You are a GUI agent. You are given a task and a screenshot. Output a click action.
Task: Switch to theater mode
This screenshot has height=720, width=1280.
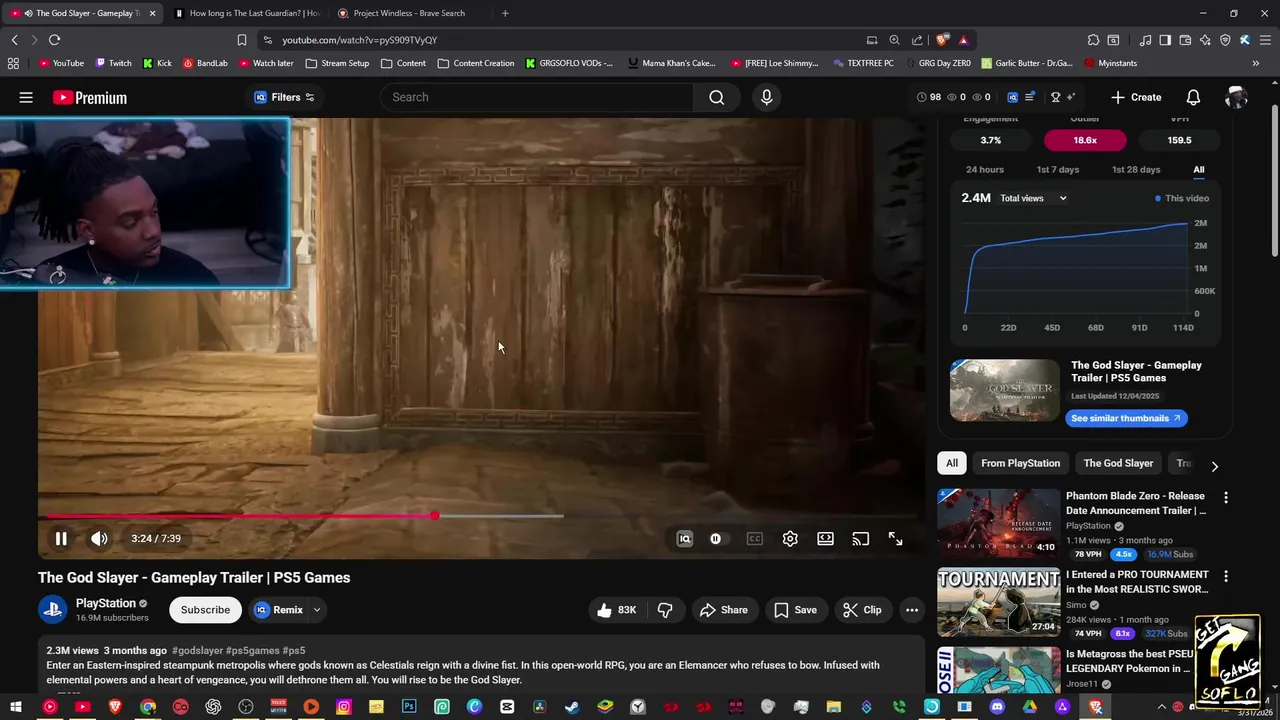coord(825,538)
